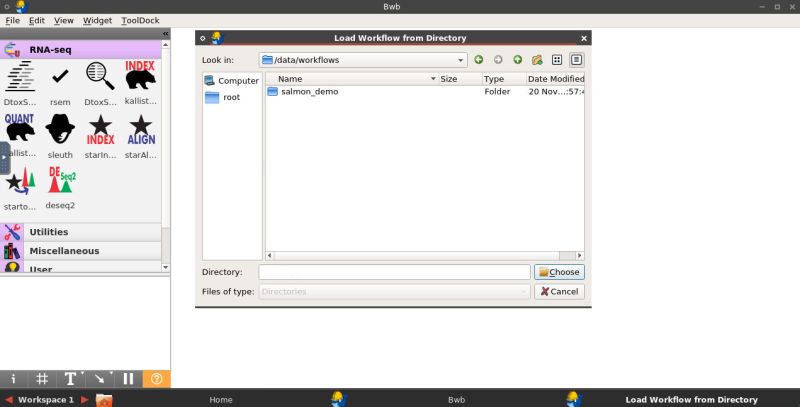Open the RNA-seq category header
This screenshot has height=407, width=800.
click(x=81, y=50)
